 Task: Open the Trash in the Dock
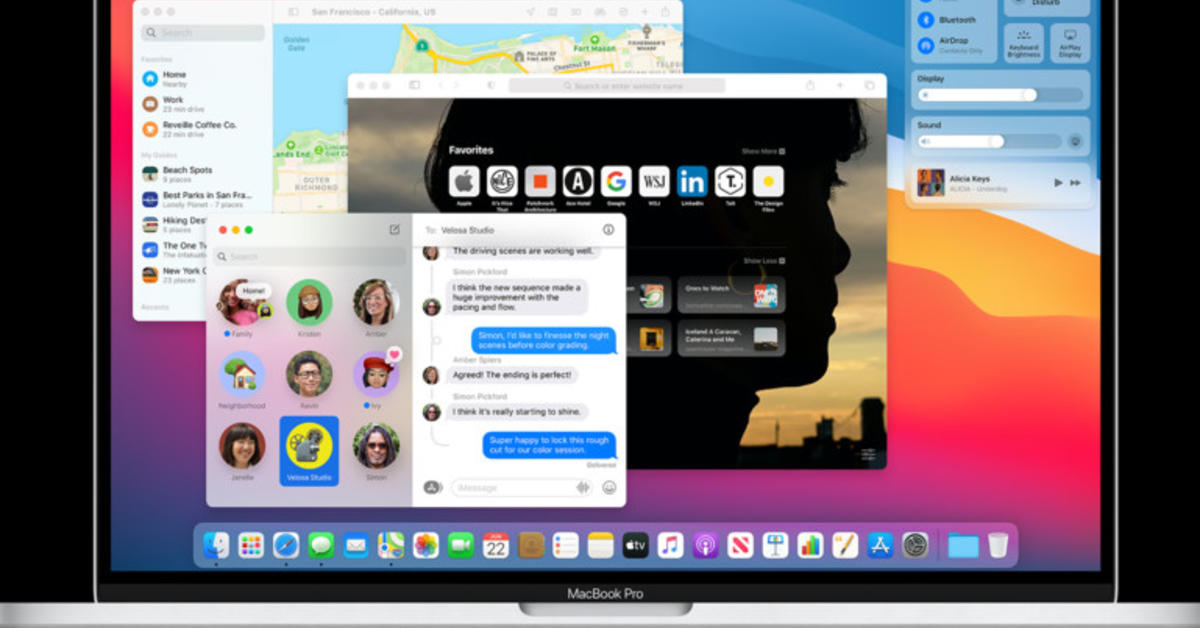point(998,545)
